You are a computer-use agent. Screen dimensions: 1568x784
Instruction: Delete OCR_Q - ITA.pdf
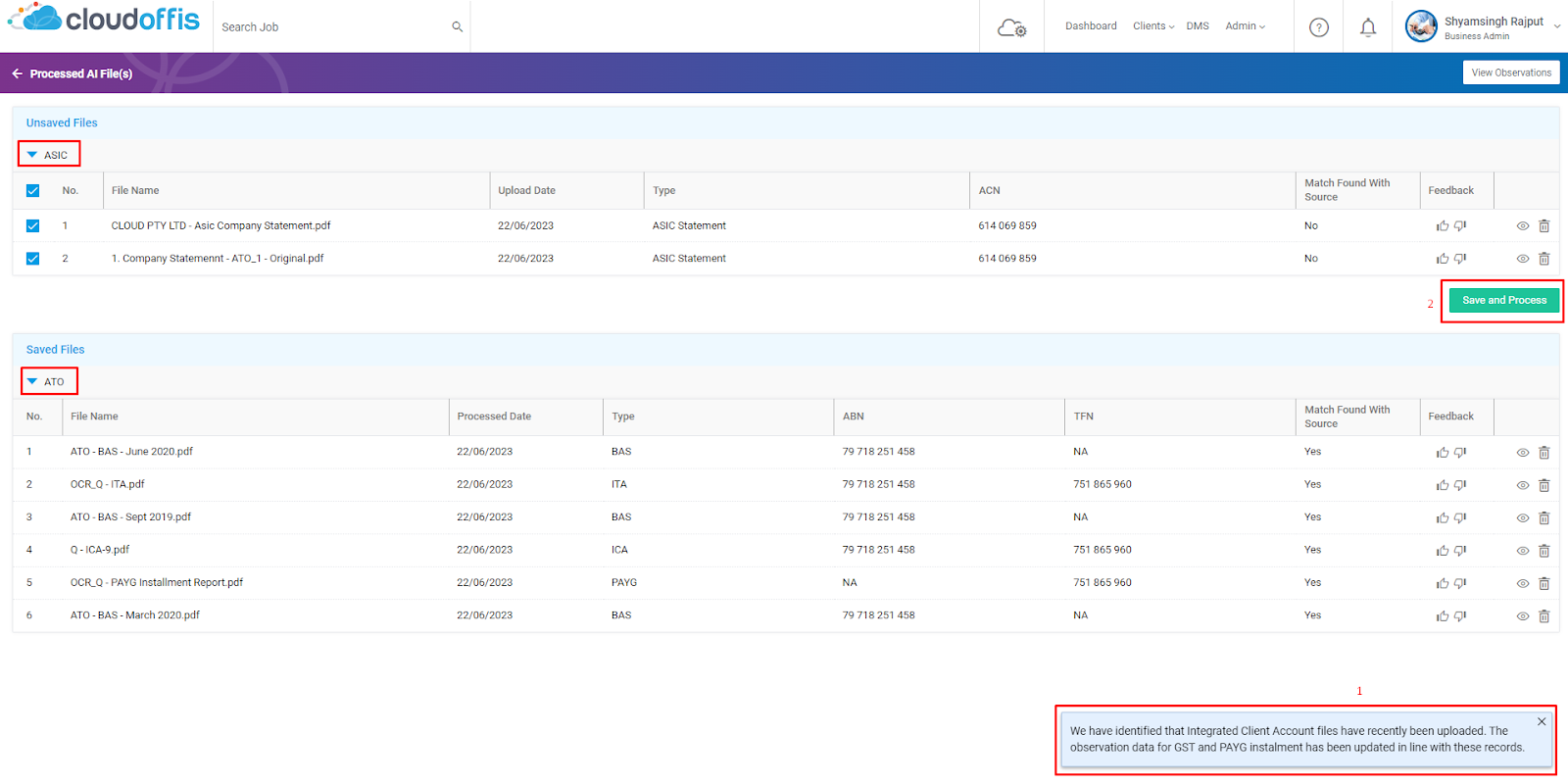[x=1543, y=485]
